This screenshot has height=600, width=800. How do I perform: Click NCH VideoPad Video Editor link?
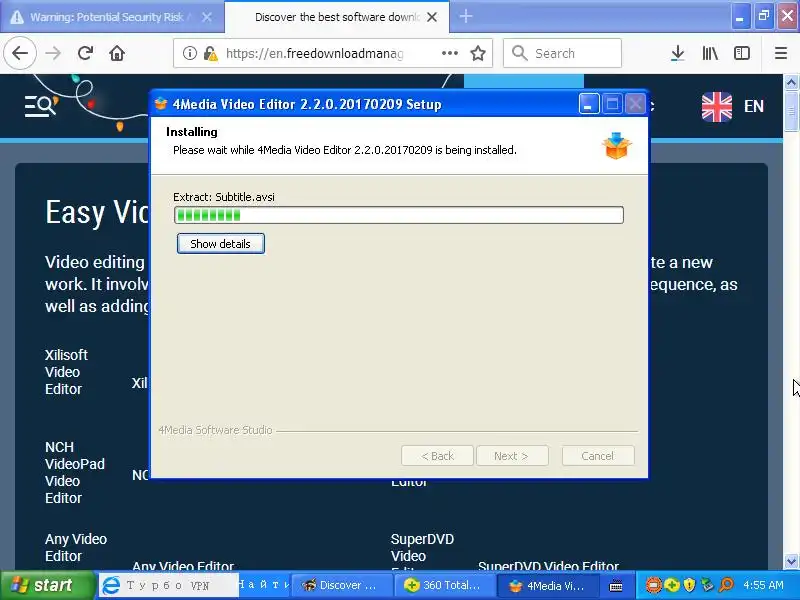click(74, 472)
